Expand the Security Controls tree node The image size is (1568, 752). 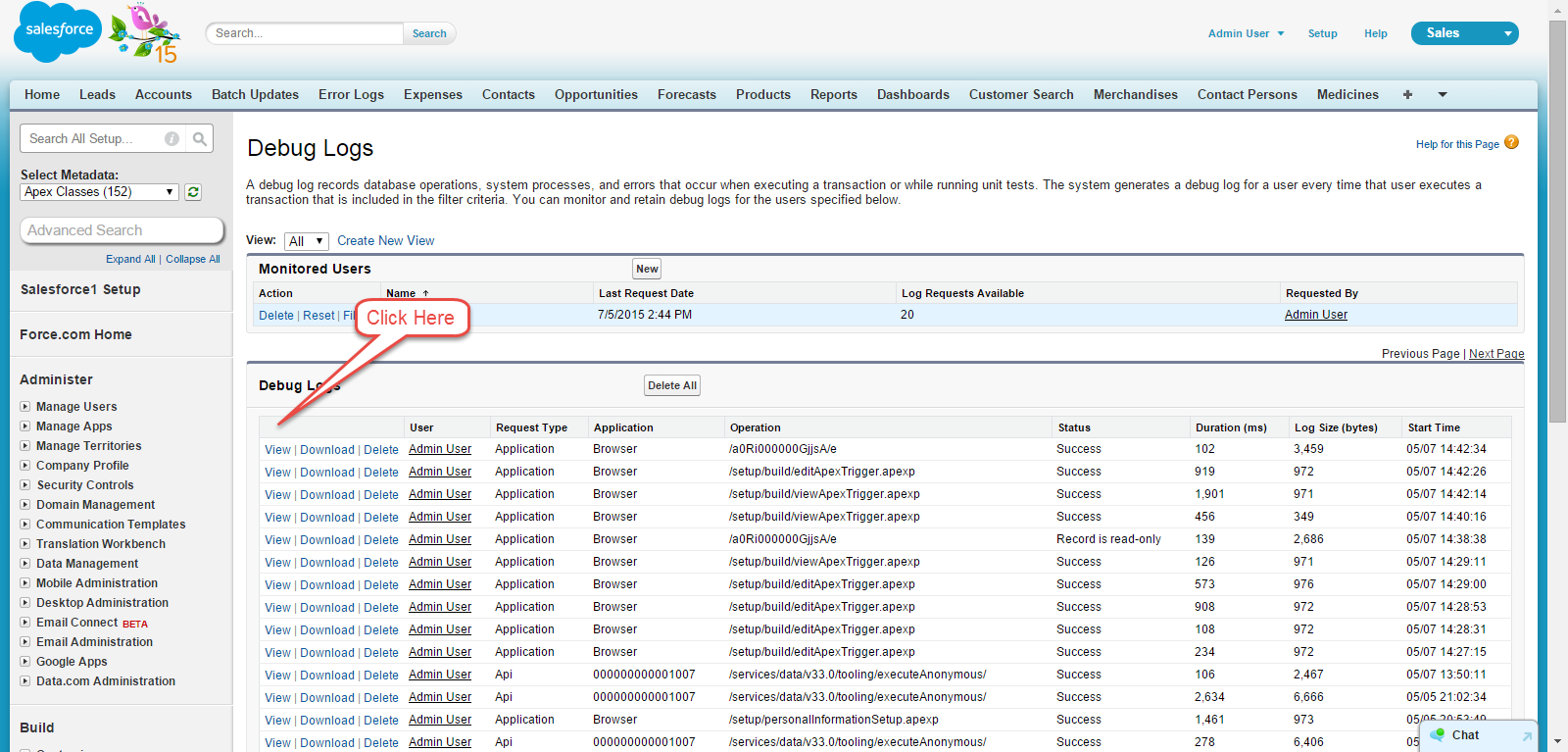[25, 485]
